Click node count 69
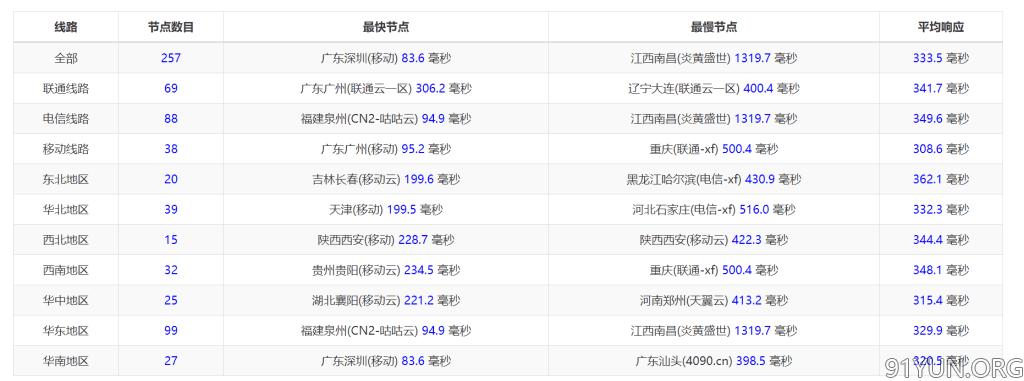The height and width of the screenshot is (381, 1024). click(x=170, y=88)
